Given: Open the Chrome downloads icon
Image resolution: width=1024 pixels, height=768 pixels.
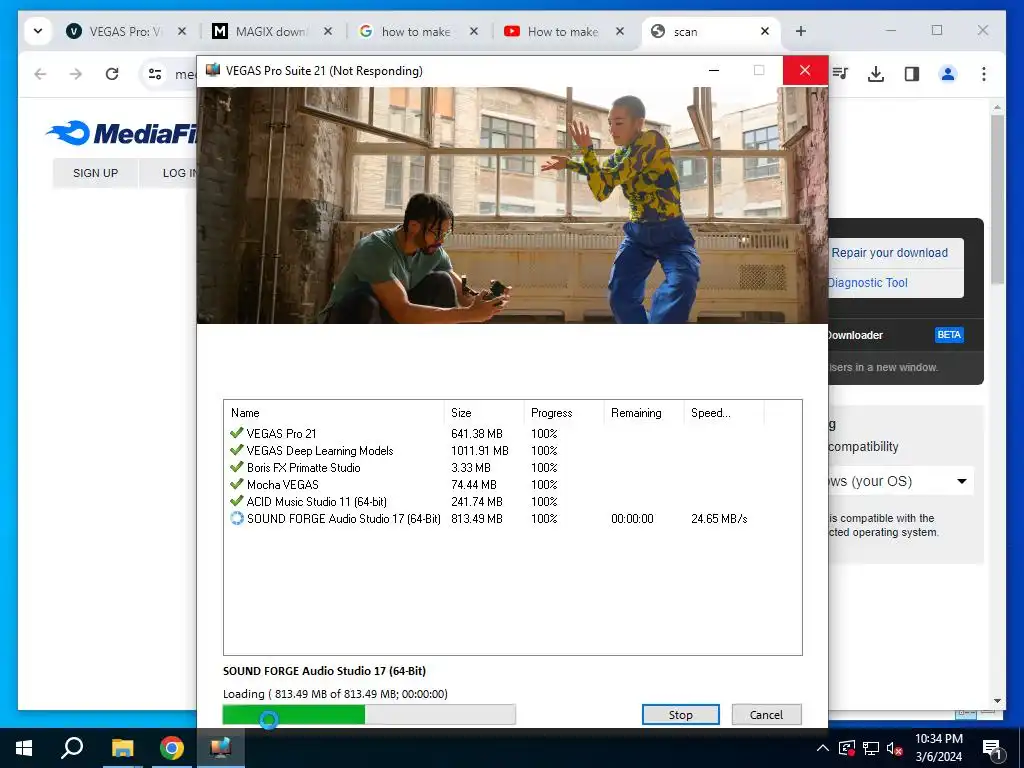Looking at the screenshot, I should [876, 74].
